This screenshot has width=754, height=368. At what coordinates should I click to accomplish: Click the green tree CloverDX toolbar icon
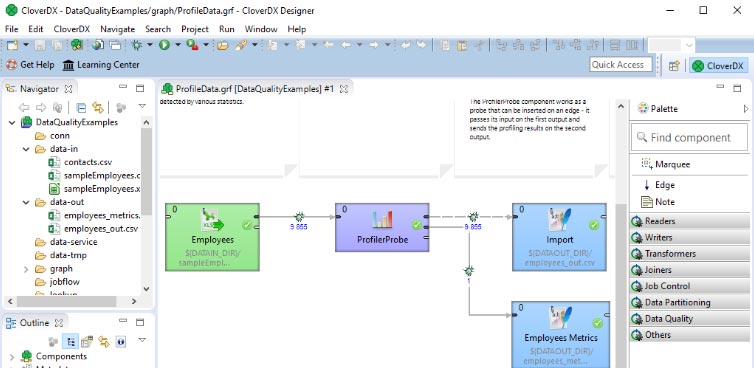point(76,45)
